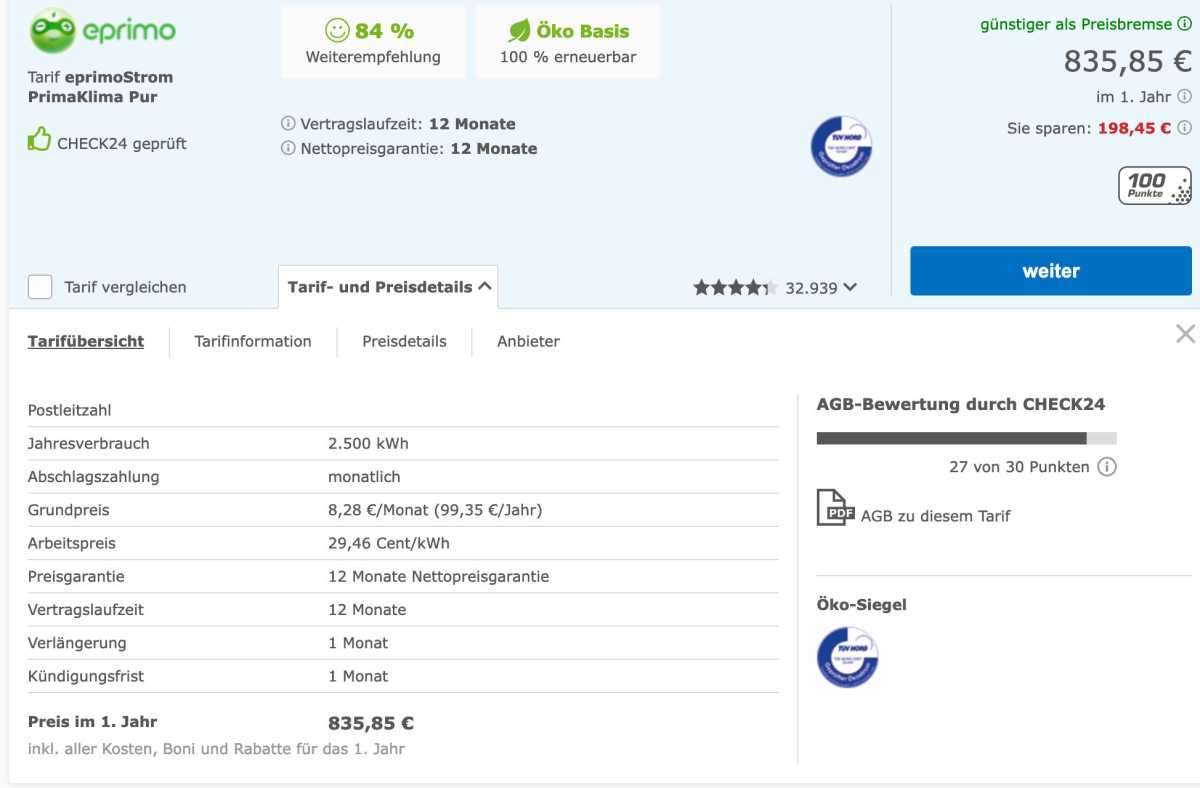Click the Arbeitspreis value 29,46 Cent/kWh
Screen dimensions: 1200x788
coord(389,544)
